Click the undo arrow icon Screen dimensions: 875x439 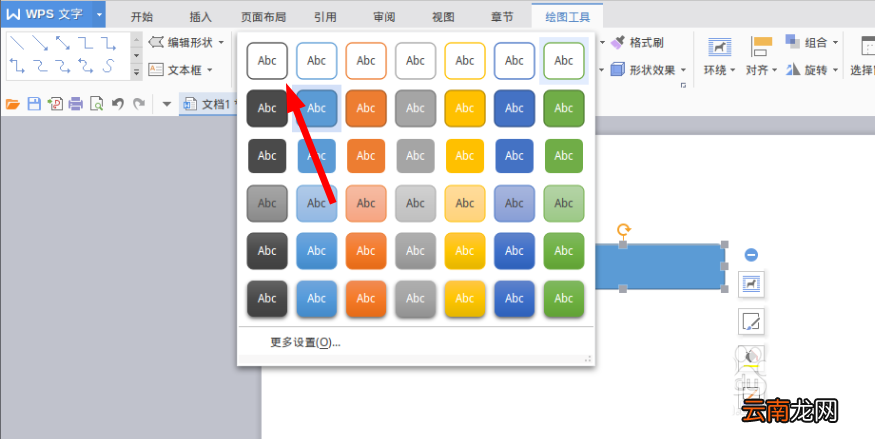point(117,104)
